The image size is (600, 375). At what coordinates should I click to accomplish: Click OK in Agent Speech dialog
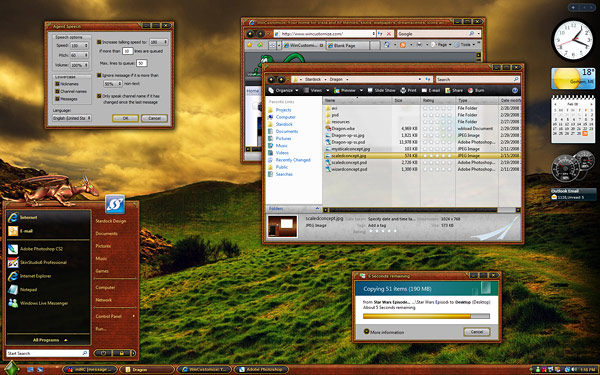point(125,118)
